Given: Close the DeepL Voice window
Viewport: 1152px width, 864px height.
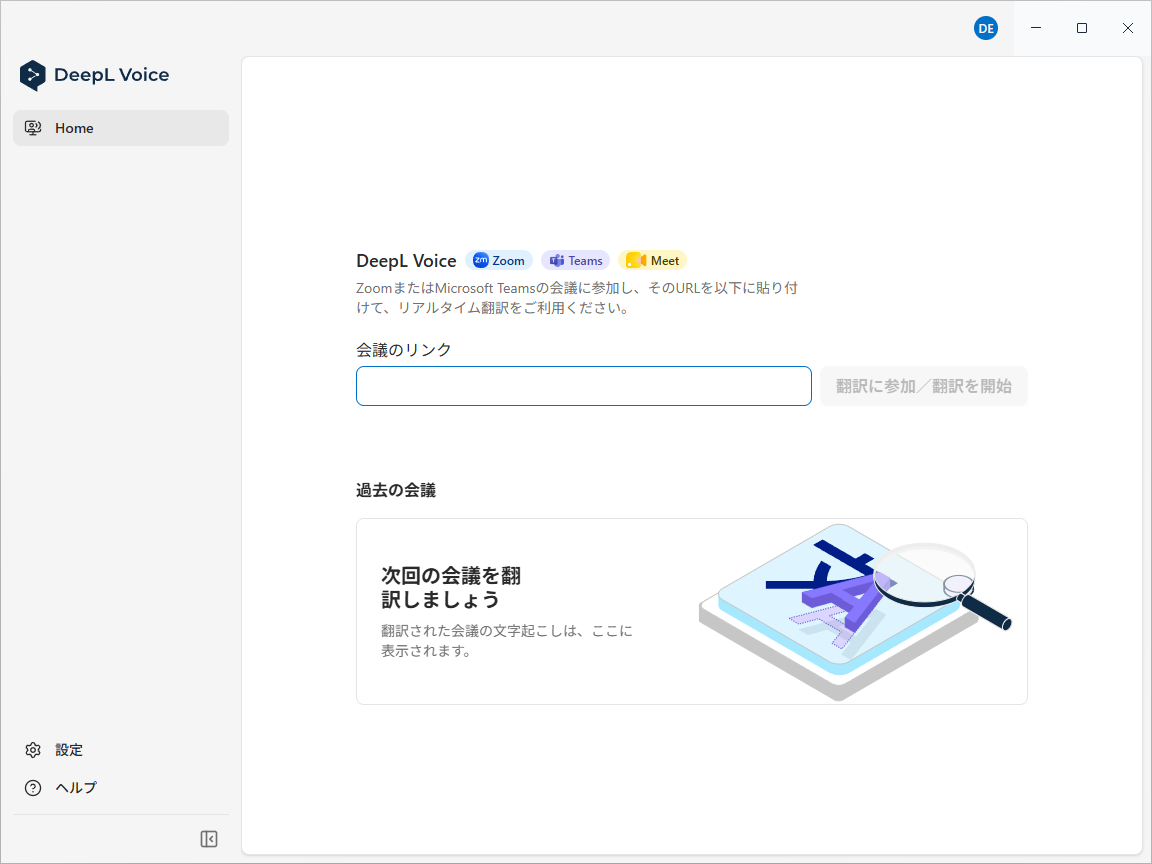Looking at the screenshot, I should [x=1128, y=28].
